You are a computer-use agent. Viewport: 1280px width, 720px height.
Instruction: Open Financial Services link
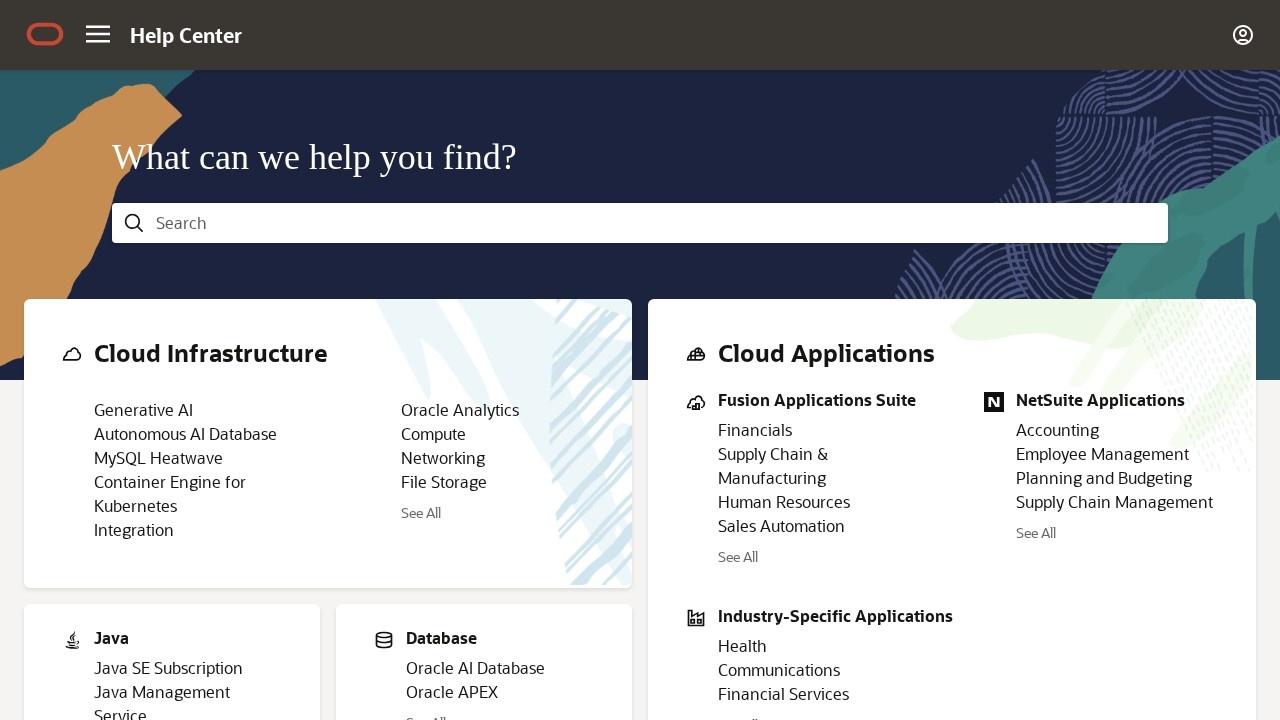(783, 694)
